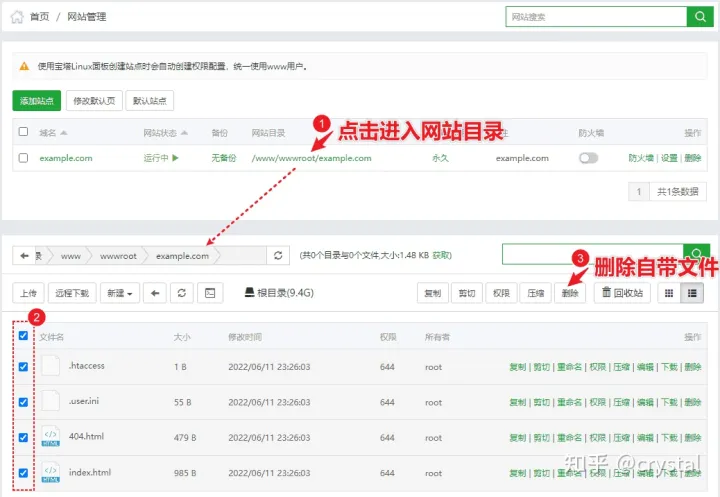Click the file search input field
This screenshot has width=720, height=497.
(593, 254)
